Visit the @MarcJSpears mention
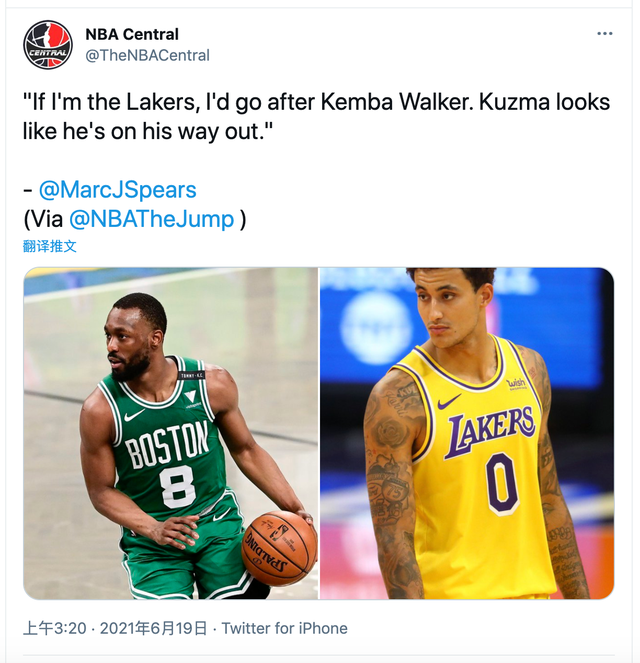Screen dimensions: 640x663 coord(118,189)
